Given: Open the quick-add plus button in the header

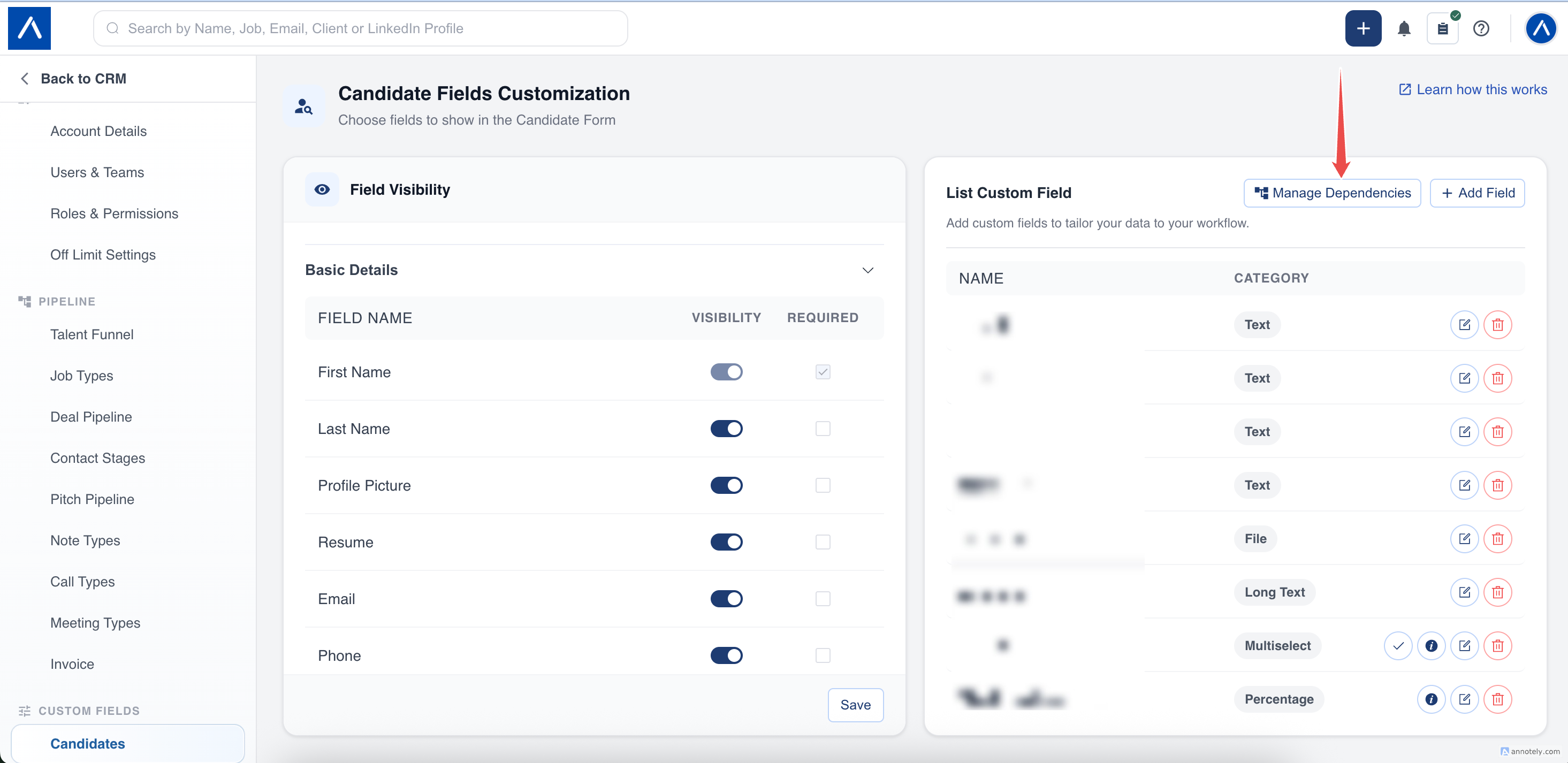Looking at the screenshot, I should point(1363,28).
